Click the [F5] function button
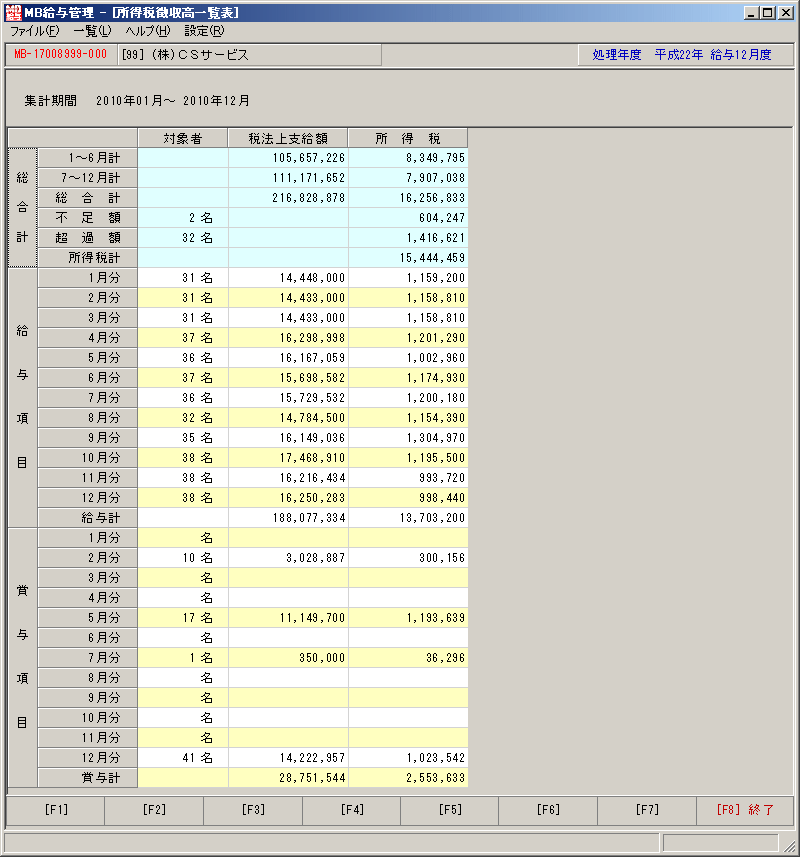Viewport: 800px width, 857px height. click(x=450, y=810)
